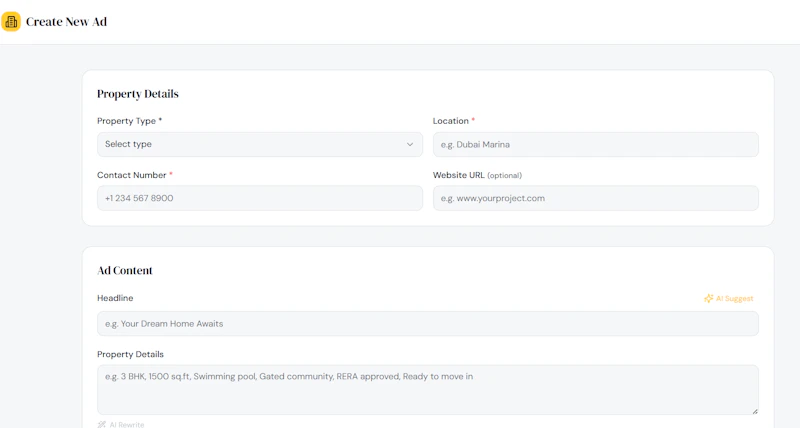Viewport: 800px width, 428px height.
Task: Click the yellow building logo icon
Action: (x=11, y=21)
